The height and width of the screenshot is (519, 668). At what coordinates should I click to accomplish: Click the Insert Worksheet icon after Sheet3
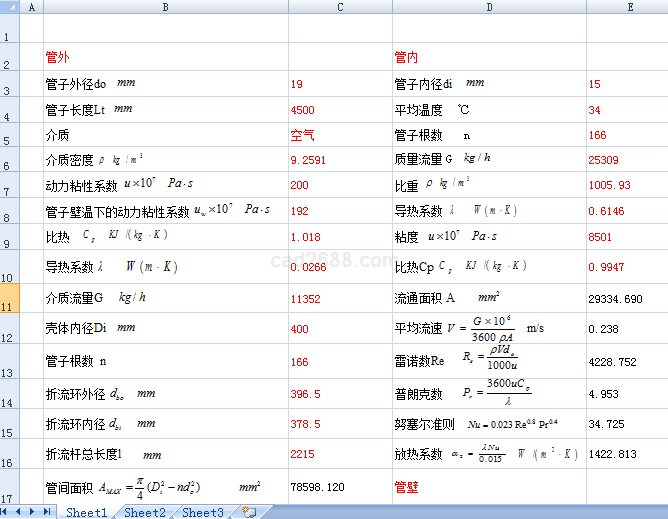coord(249,512)
